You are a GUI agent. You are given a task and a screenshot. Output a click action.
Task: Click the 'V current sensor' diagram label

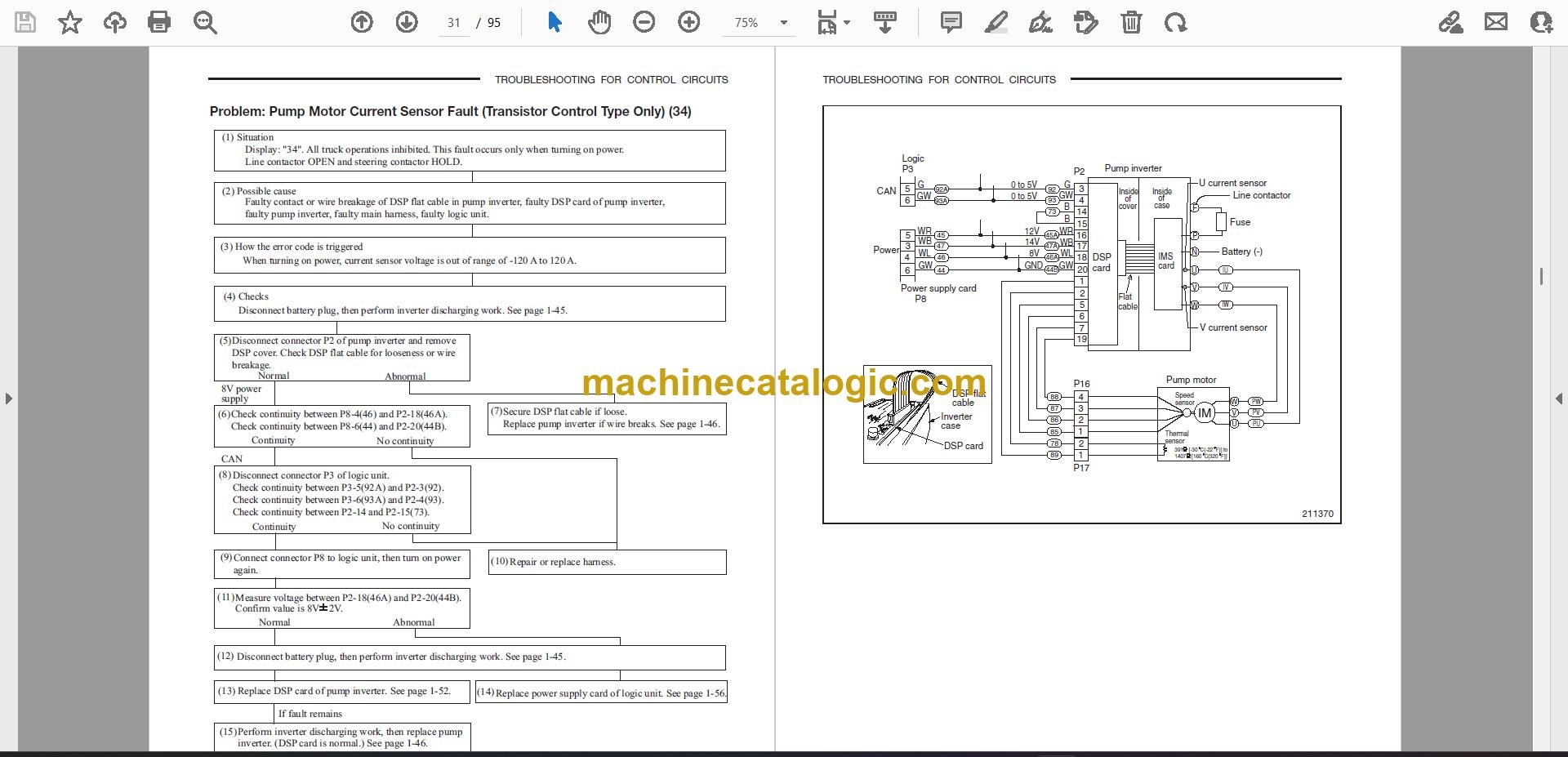[1233, 327]
